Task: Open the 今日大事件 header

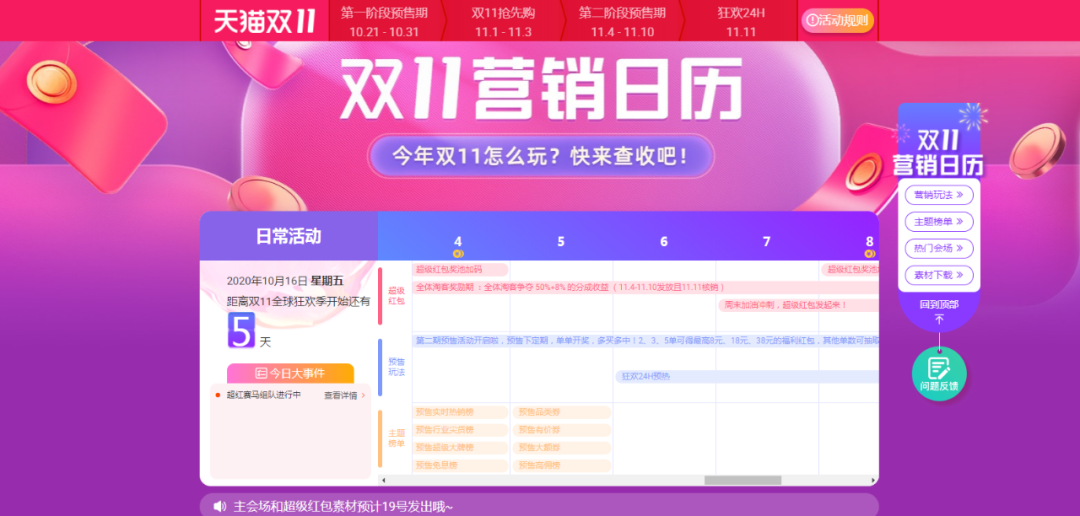Action: coord(290,373)
